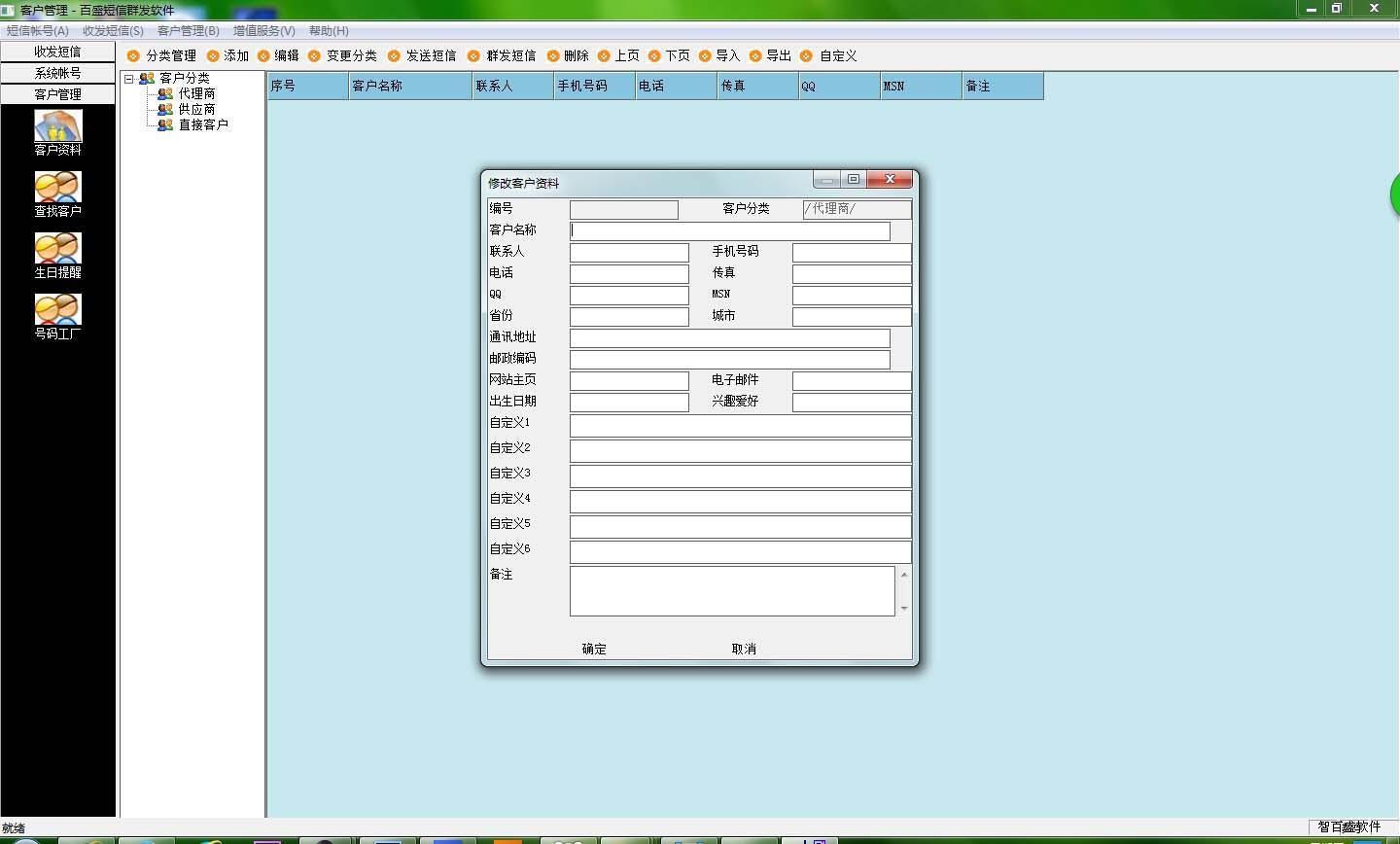The image size is (1400, 844).
Task: Click the 自定义4 input field
Action: [741, 501]
